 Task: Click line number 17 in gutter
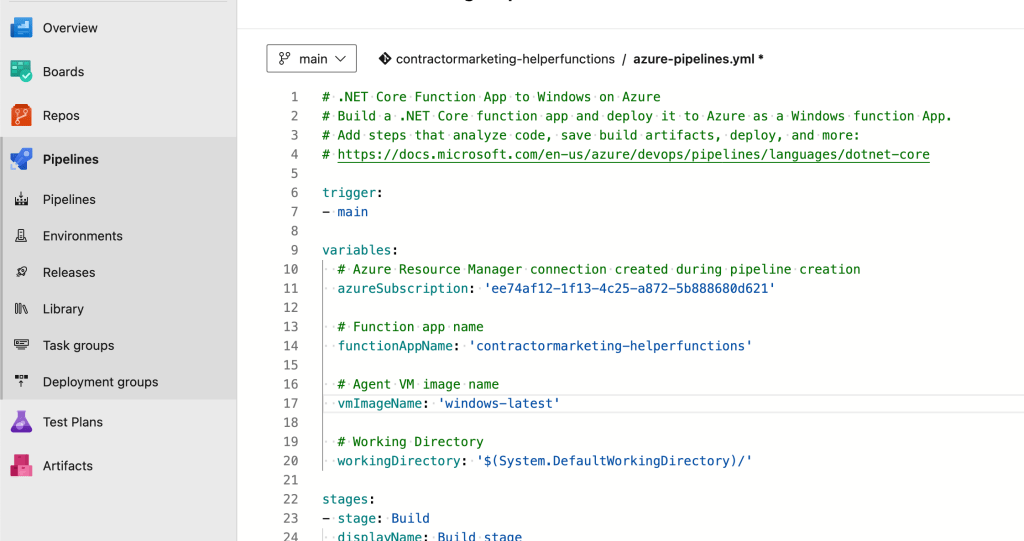click(291, 403)
